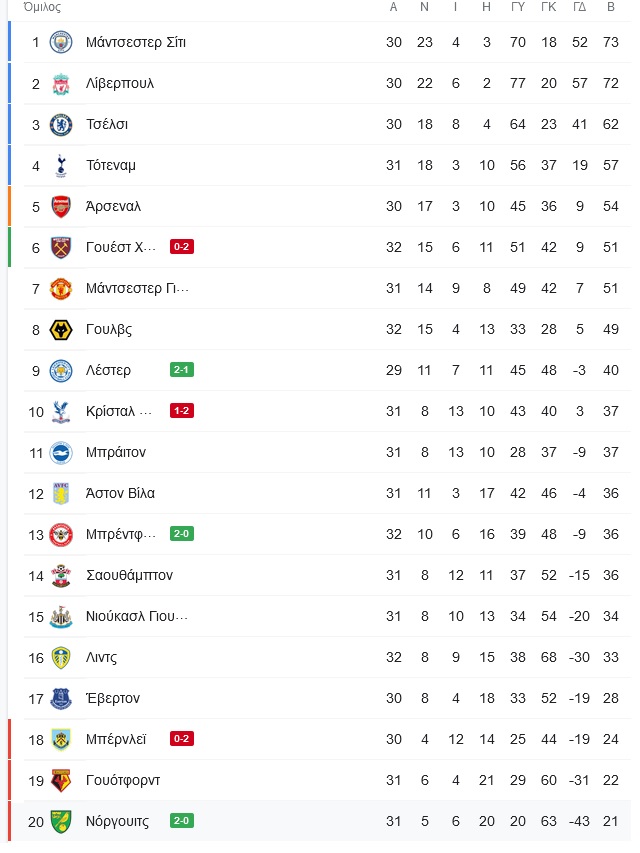640x853 pixels.
Task: Click the Manchester City club crest
Action: click(61, 42)
